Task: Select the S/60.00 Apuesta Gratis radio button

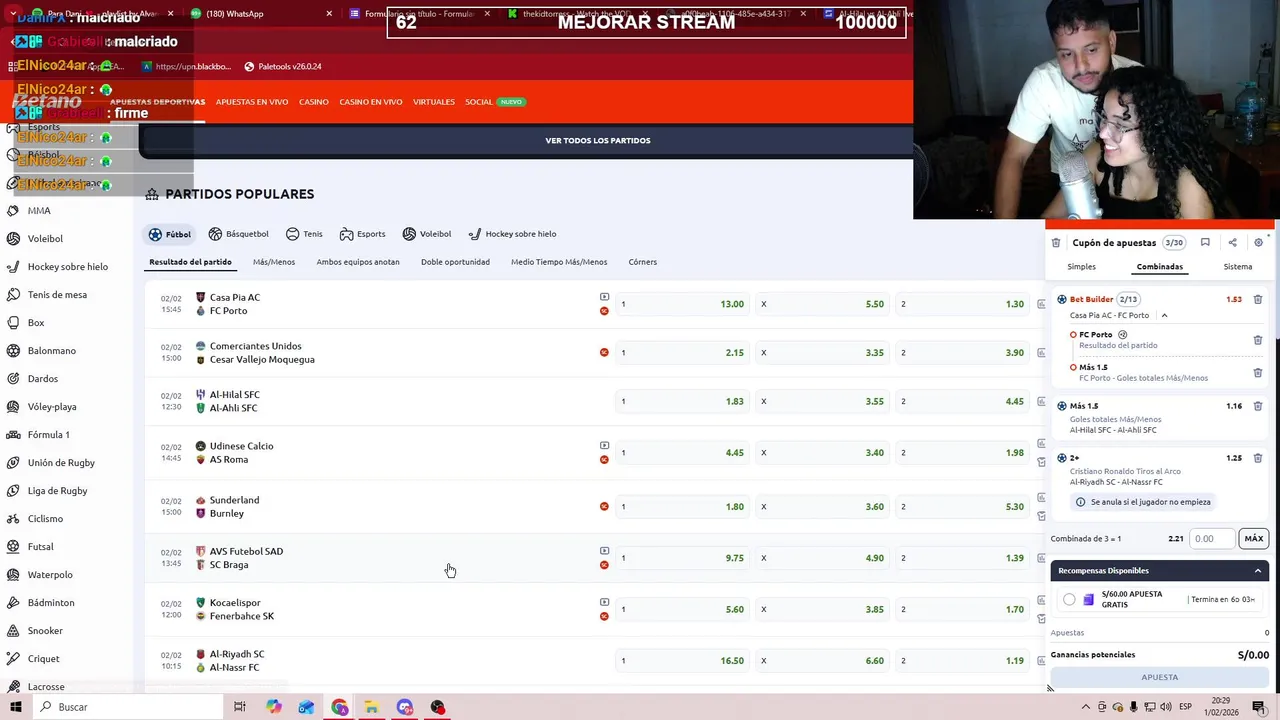Action: (x=1069, y=599)
